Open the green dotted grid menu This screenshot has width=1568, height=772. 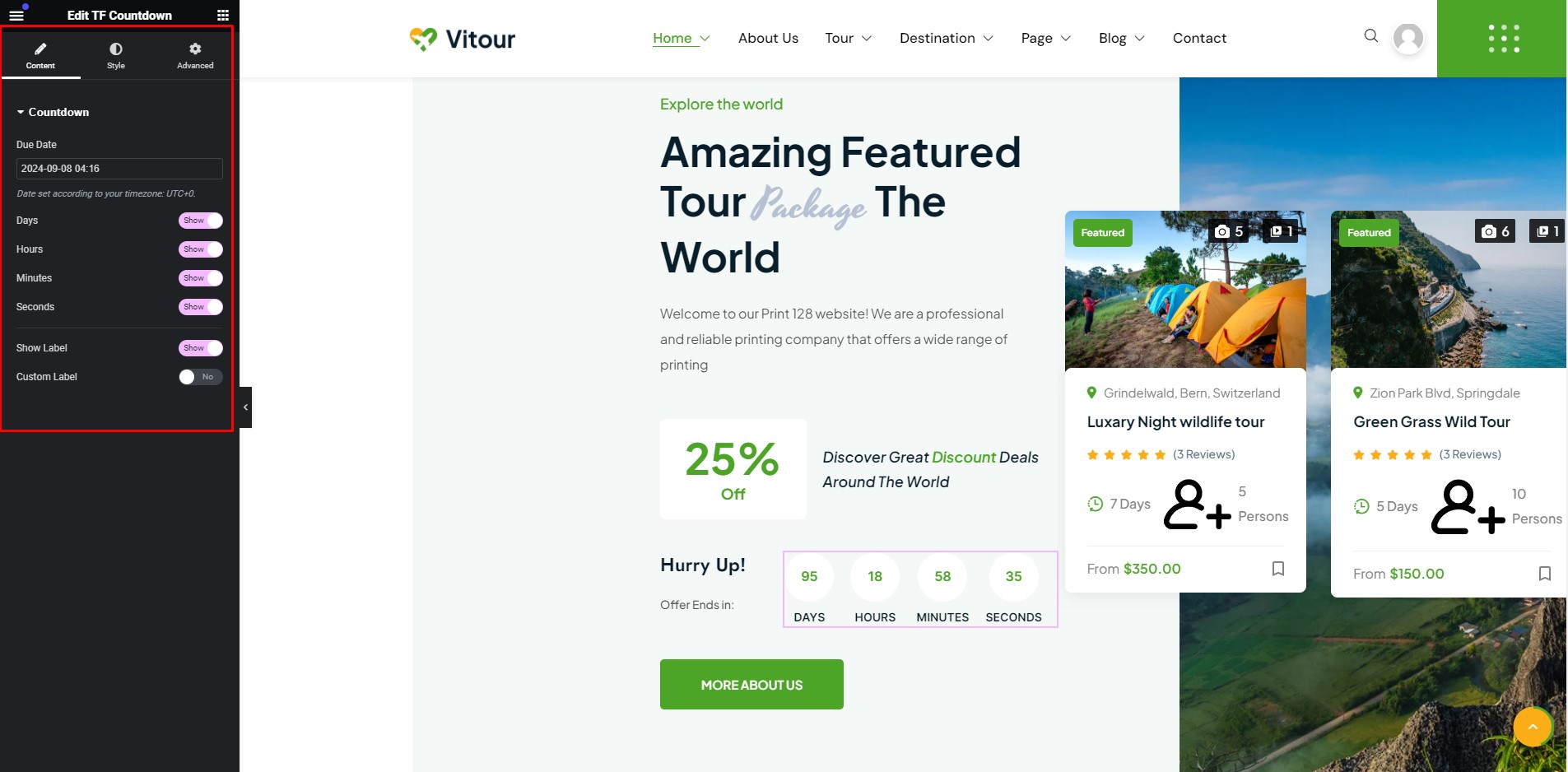pos(1503,39)
